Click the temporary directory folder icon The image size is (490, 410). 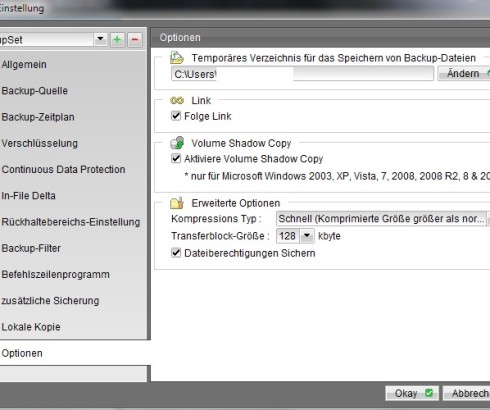(x=177, y=58)
